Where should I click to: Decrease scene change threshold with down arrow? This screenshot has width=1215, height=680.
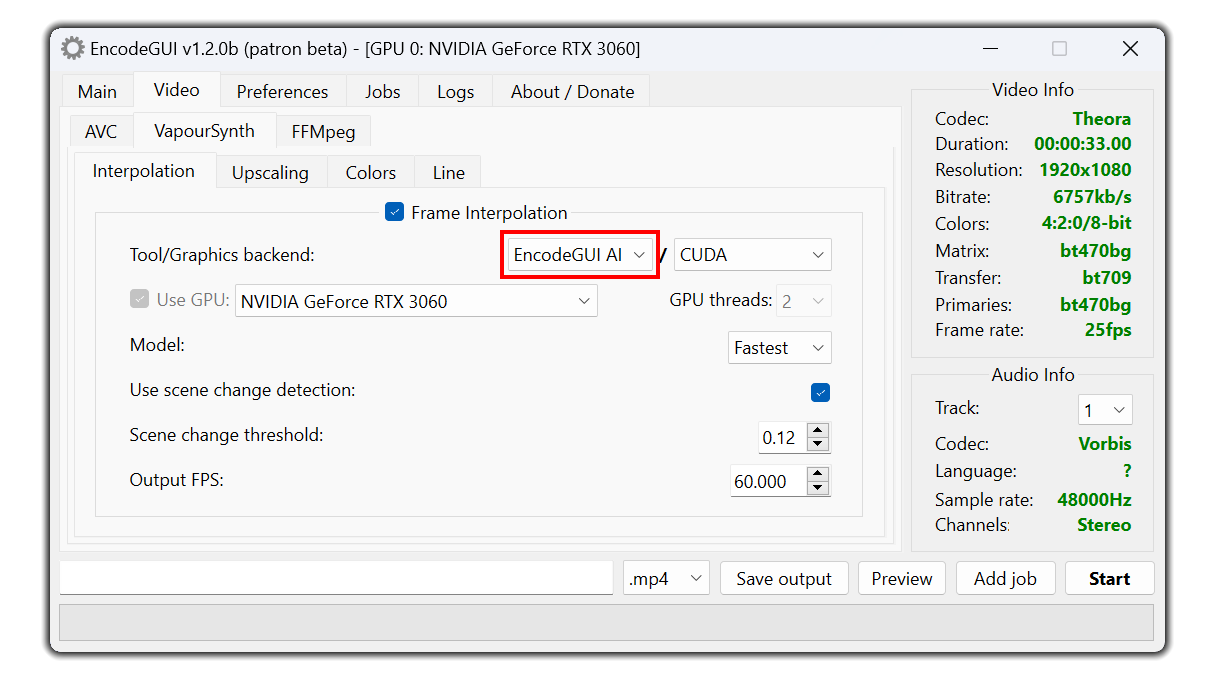coord(818,444)
